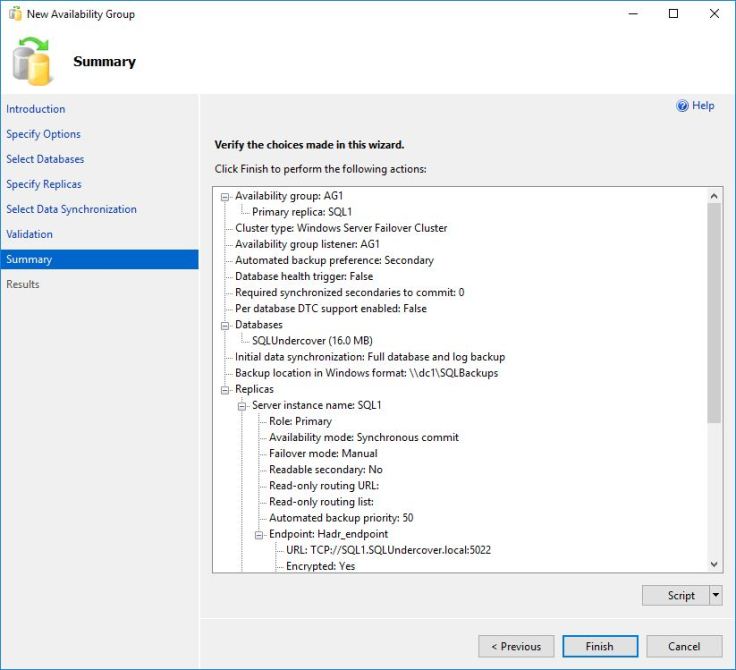736x670 pixels.
Task: Minimize the New Availability Group window
Action: click(633, 14)
